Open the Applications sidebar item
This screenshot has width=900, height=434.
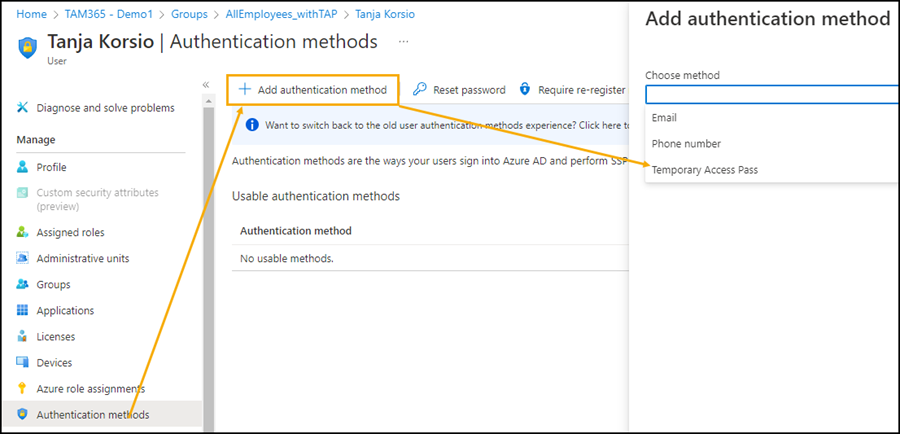[65, 311]
